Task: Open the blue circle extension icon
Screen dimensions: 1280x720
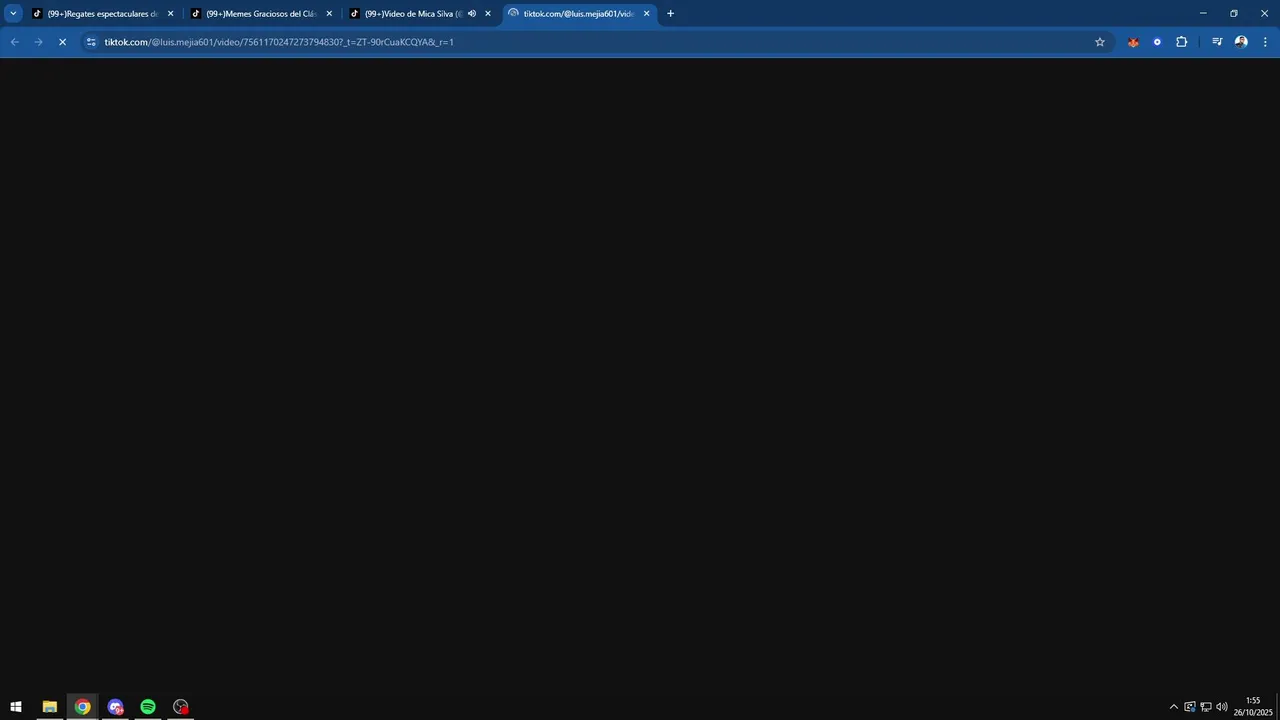Action: click(1157, 42)
